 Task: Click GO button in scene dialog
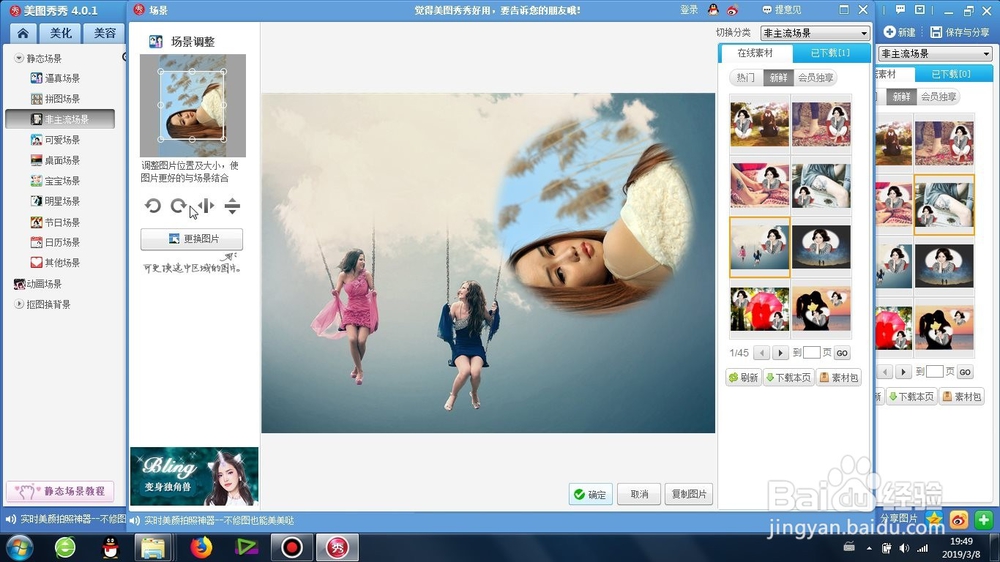[842, 353]
